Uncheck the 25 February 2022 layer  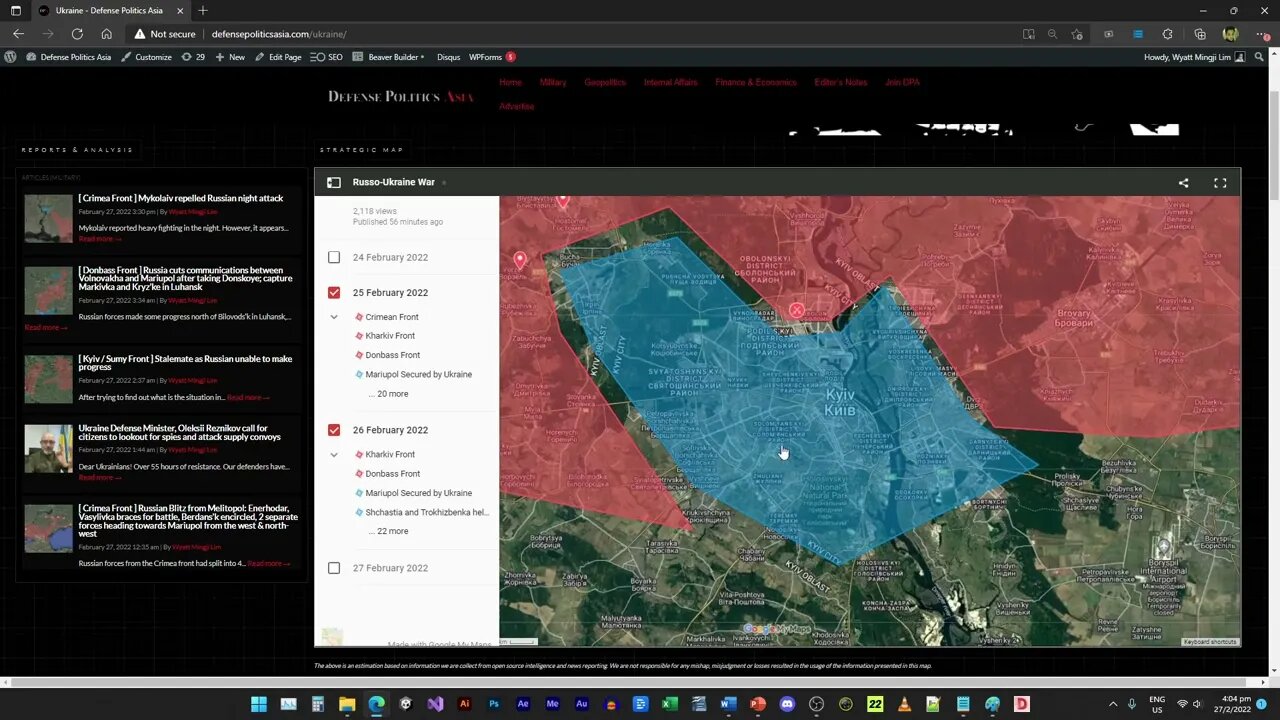coord(334,293)
